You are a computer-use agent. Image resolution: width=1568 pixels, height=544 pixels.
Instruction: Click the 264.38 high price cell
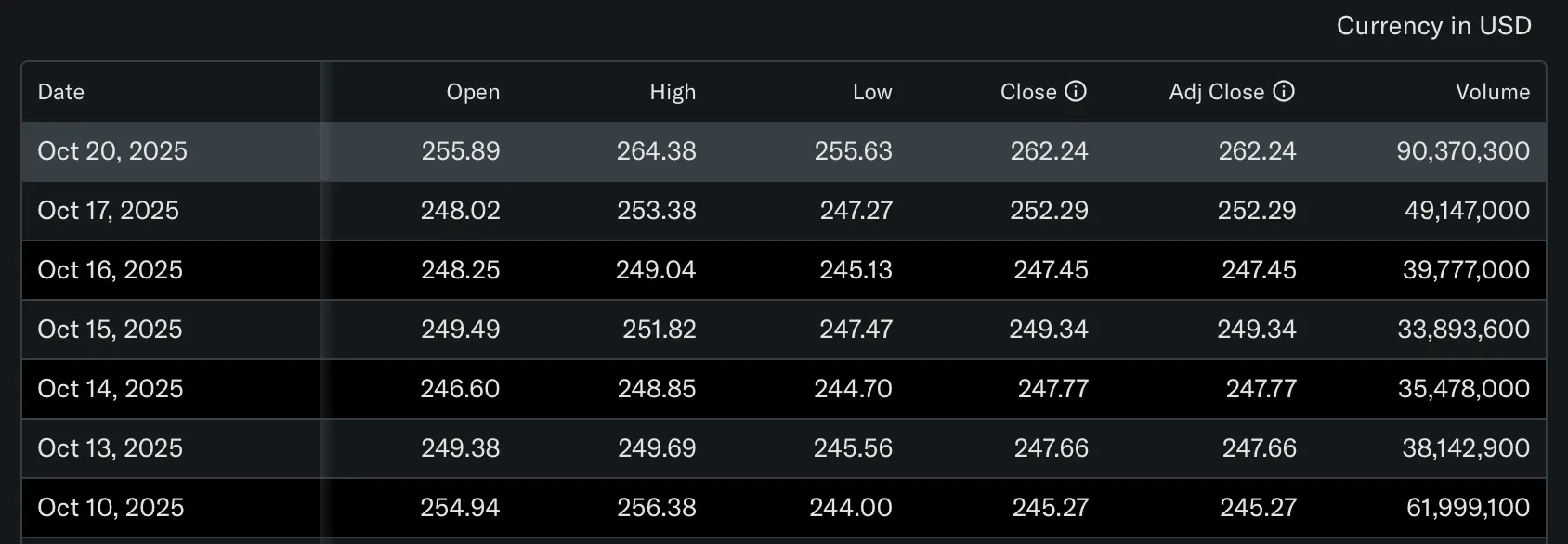(656, 151)
